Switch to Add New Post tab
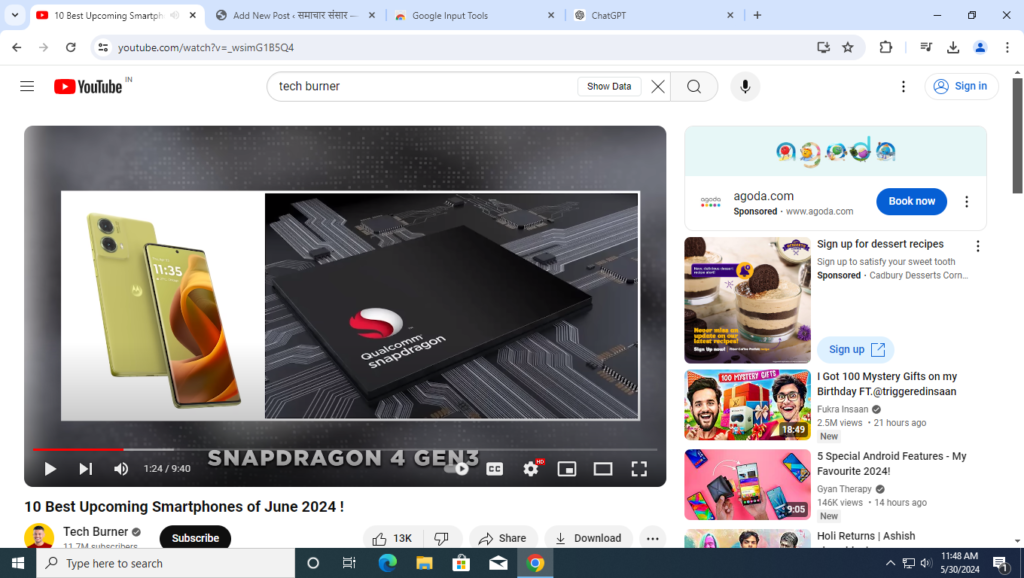The image size is (1024, 578). [x=295, y=15]
